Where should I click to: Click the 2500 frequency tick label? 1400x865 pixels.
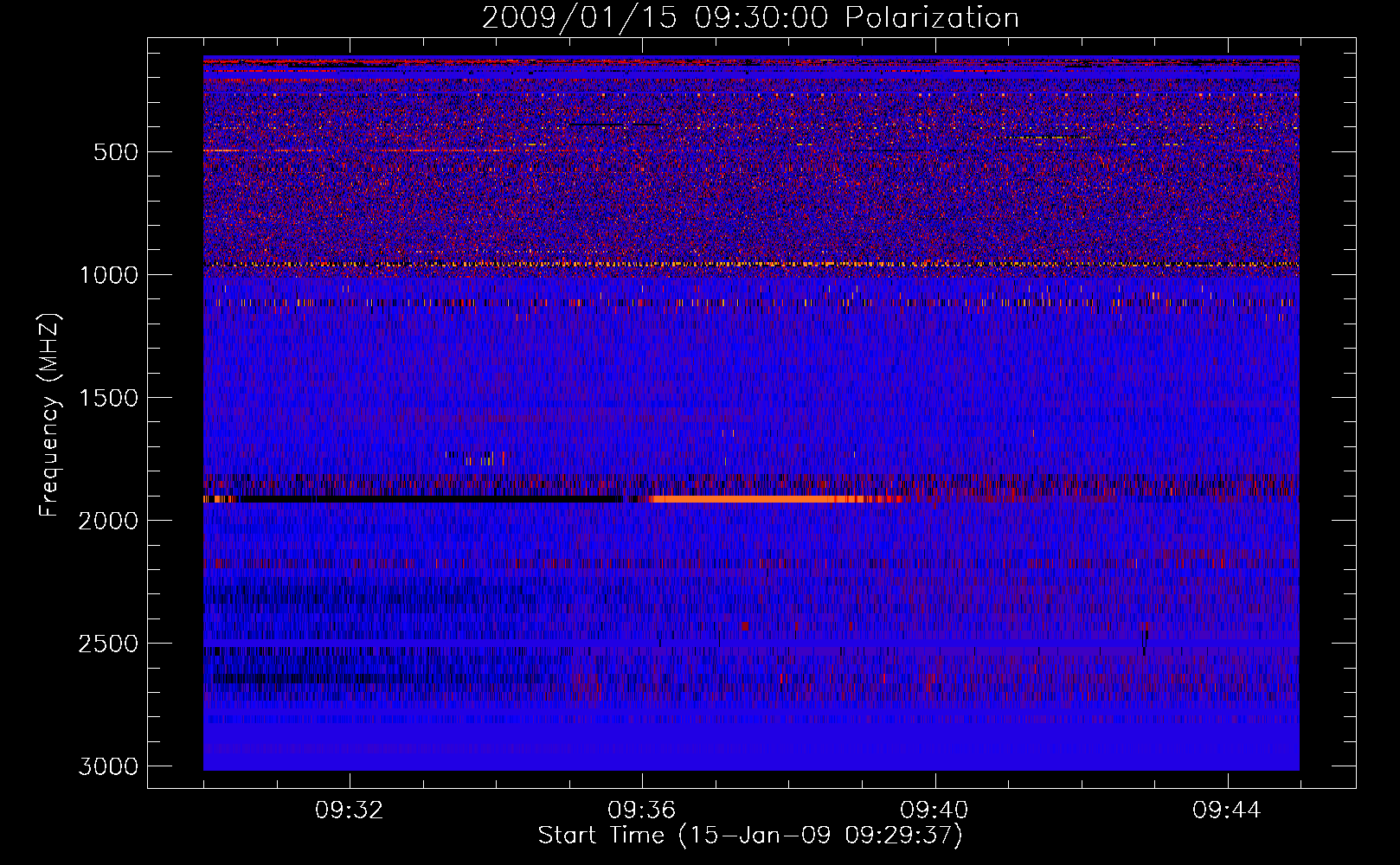(x=109, y=644)
